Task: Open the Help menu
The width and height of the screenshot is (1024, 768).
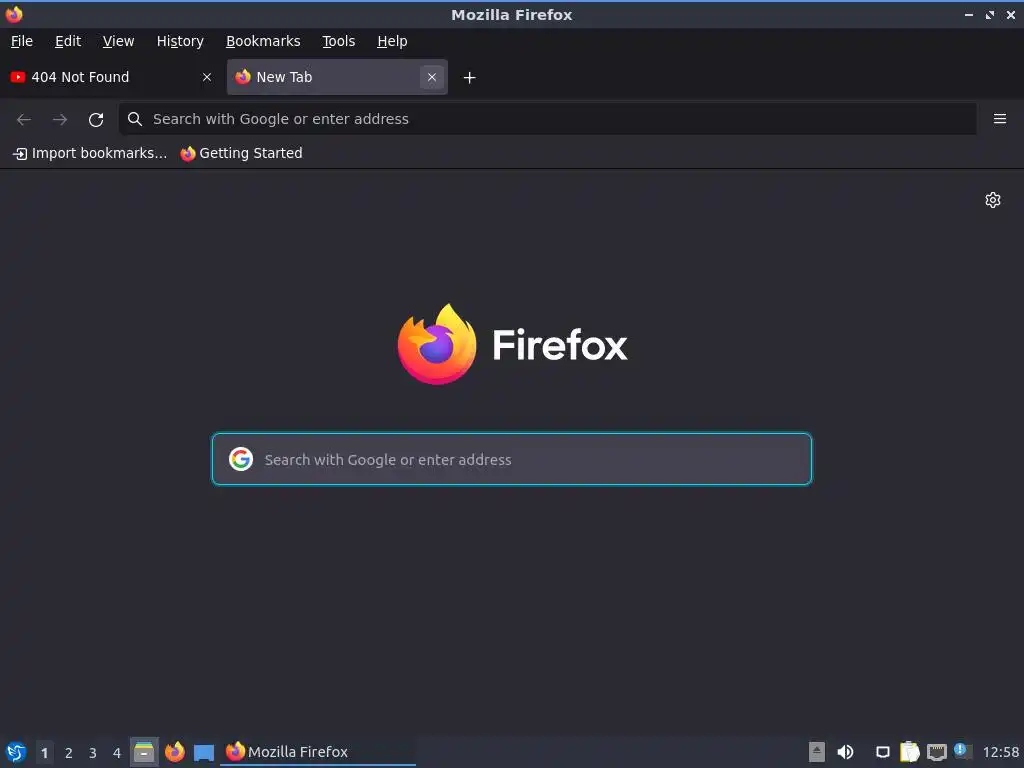Action: tap(392, 41)
